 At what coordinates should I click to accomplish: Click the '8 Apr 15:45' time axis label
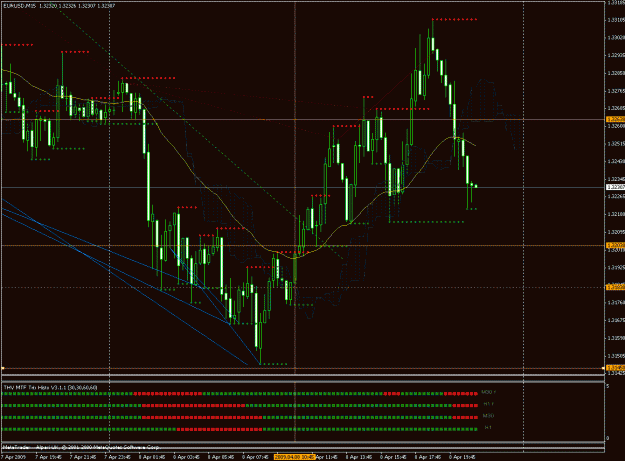[x=393, y=457]
